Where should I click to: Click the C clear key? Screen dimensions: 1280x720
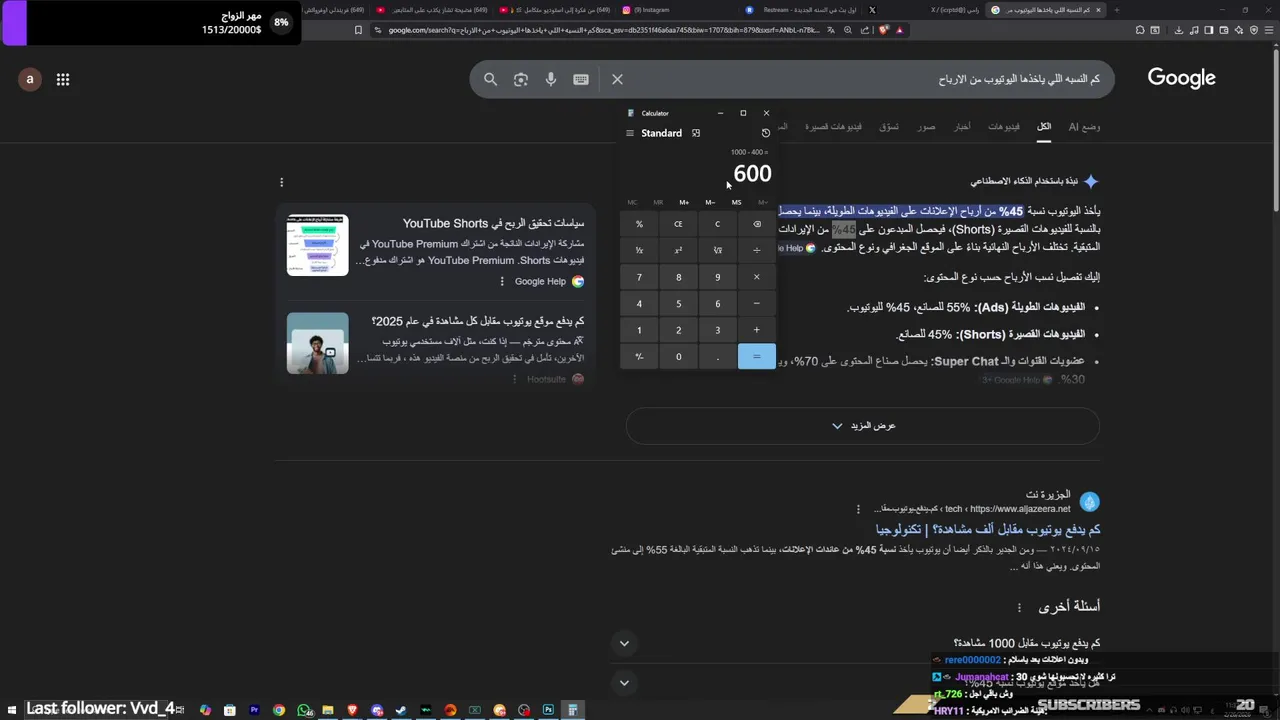click(717, 224)
